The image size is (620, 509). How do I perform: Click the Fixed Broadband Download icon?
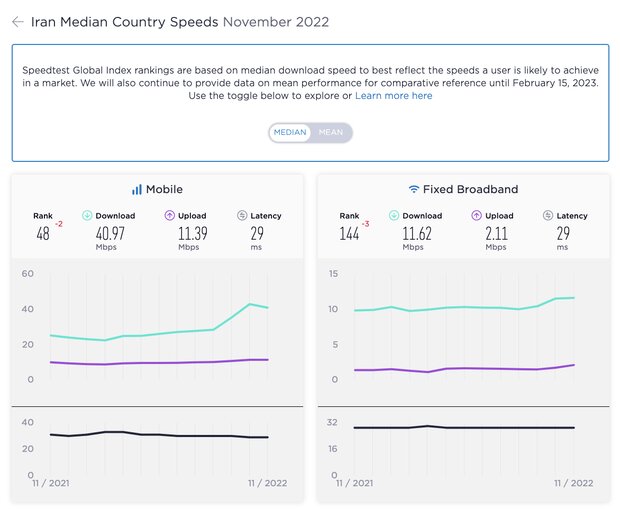pyautogui.click(x=394, y=215)
